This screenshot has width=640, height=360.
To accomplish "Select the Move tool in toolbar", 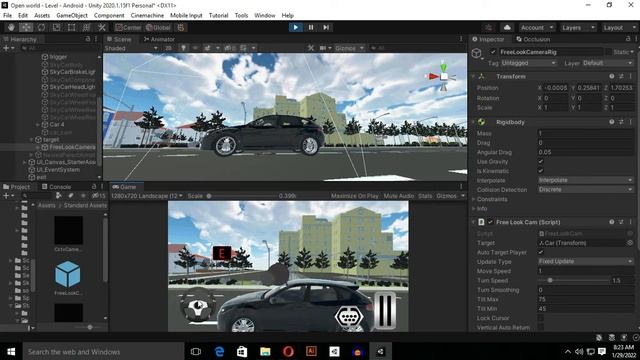I will click(26, 27).
